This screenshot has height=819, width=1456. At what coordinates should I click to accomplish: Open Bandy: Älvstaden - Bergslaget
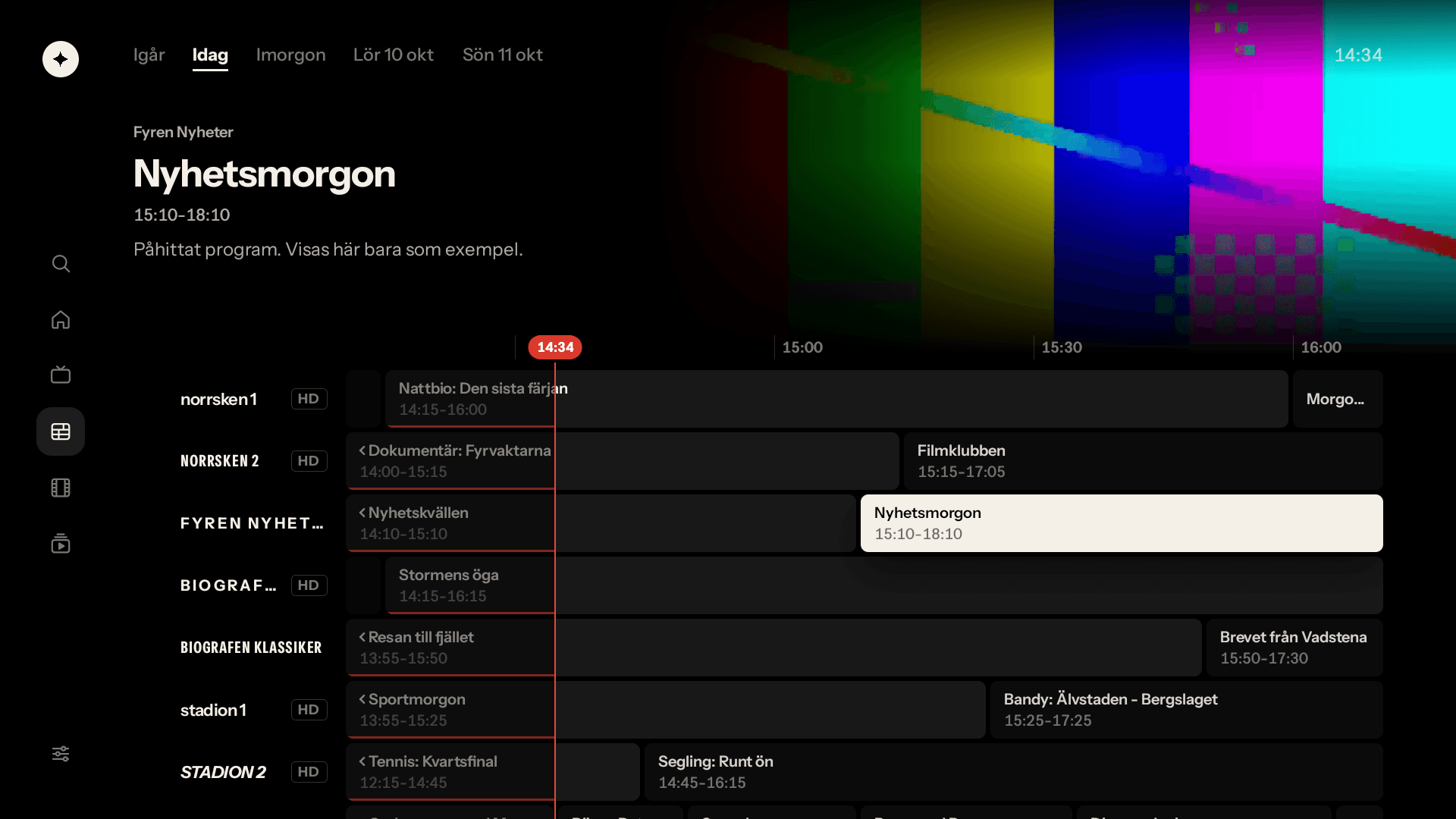pos(1186,710)
